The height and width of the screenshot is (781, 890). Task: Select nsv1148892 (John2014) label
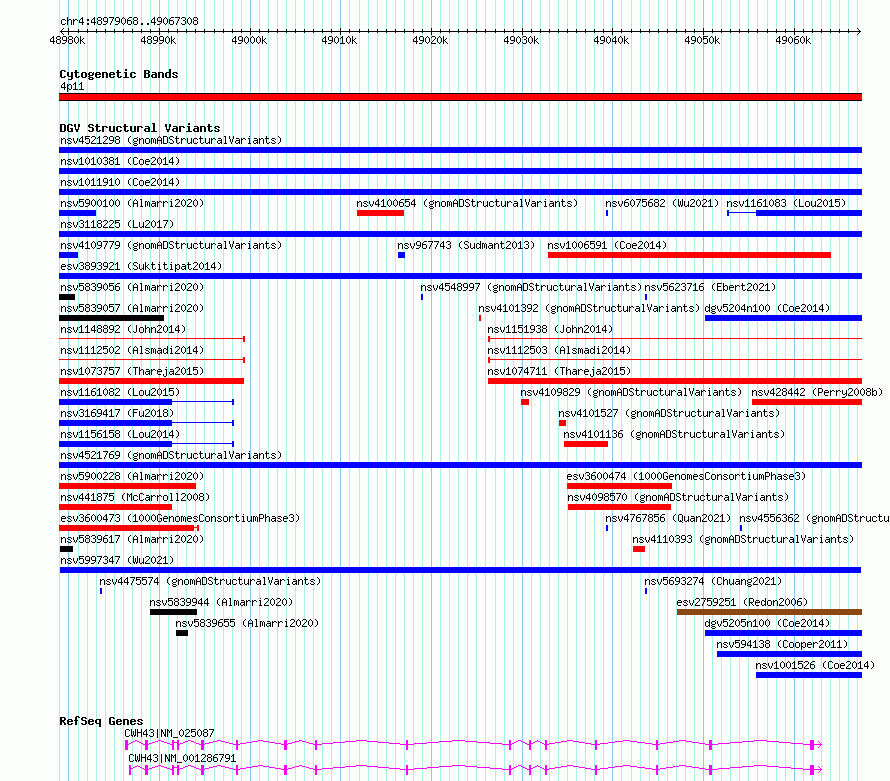point(123,329)
